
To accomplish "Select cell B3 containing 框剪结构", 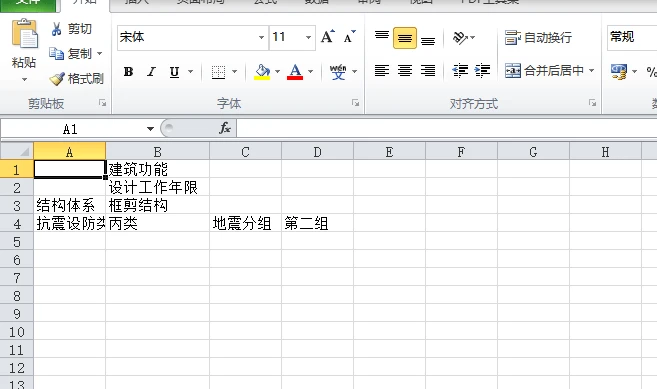I will click(158, 205).
